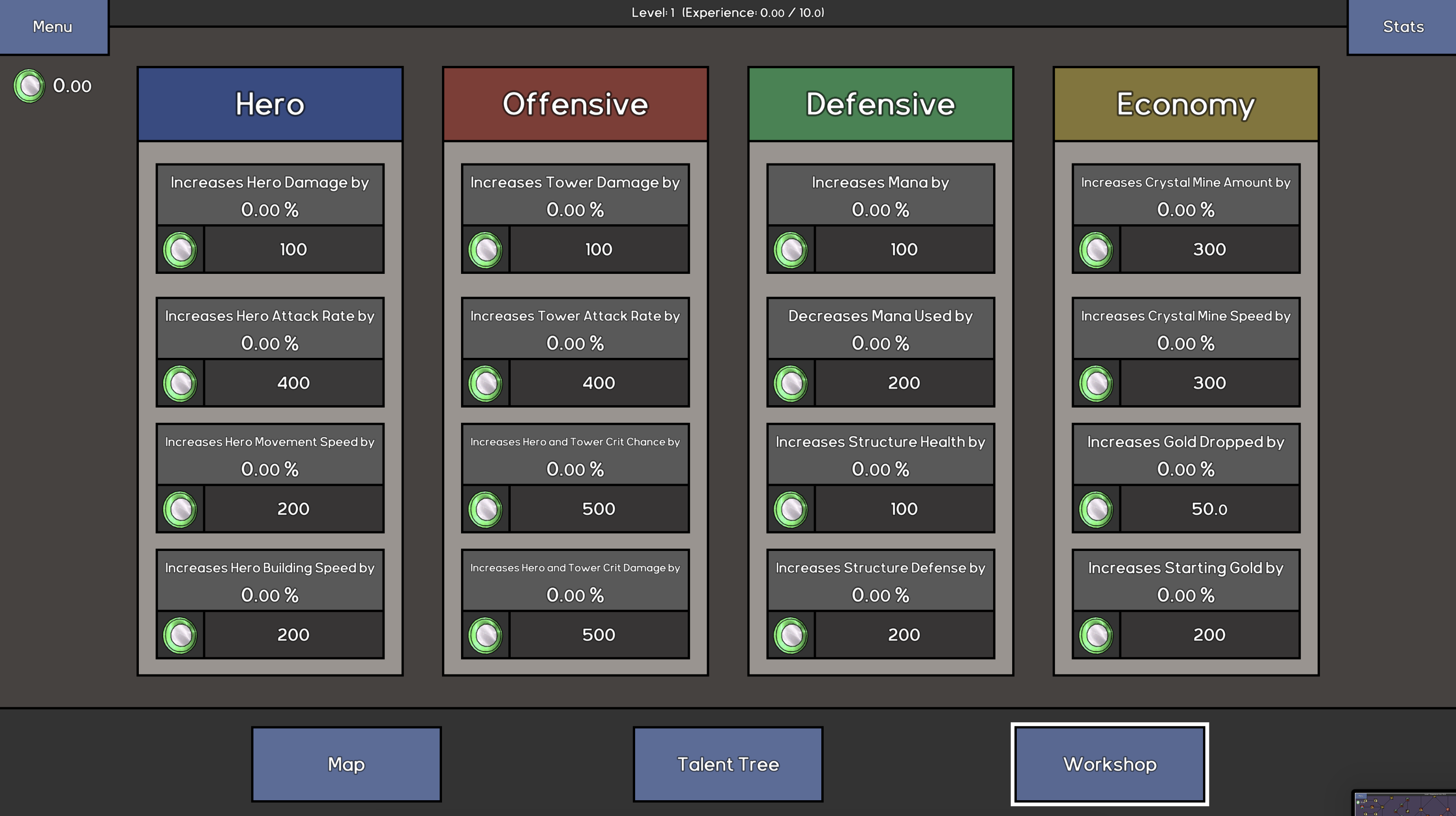Click "Increases Hero Movement Speed by" description

(x=270, y=442)
